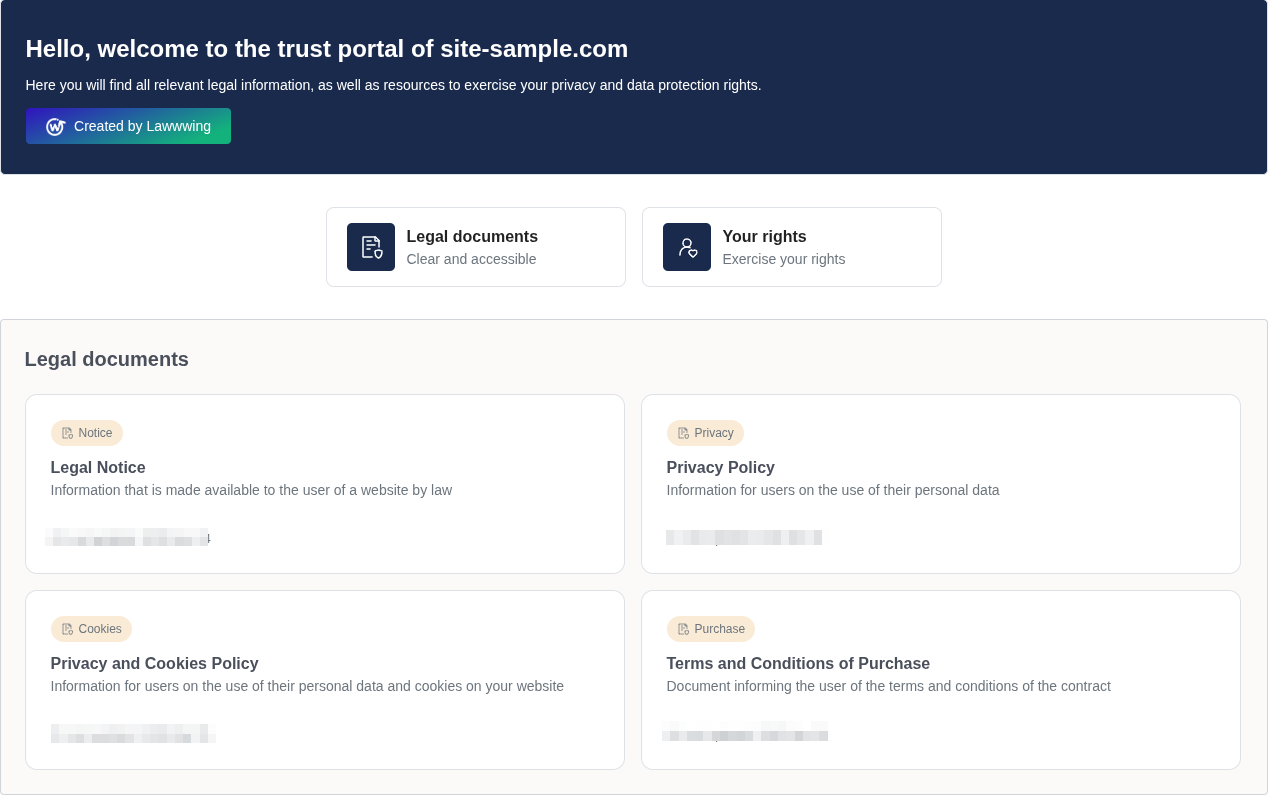
Task: Open the Terms and Conditions of Purchase title
Action: (x=797, y=663)
